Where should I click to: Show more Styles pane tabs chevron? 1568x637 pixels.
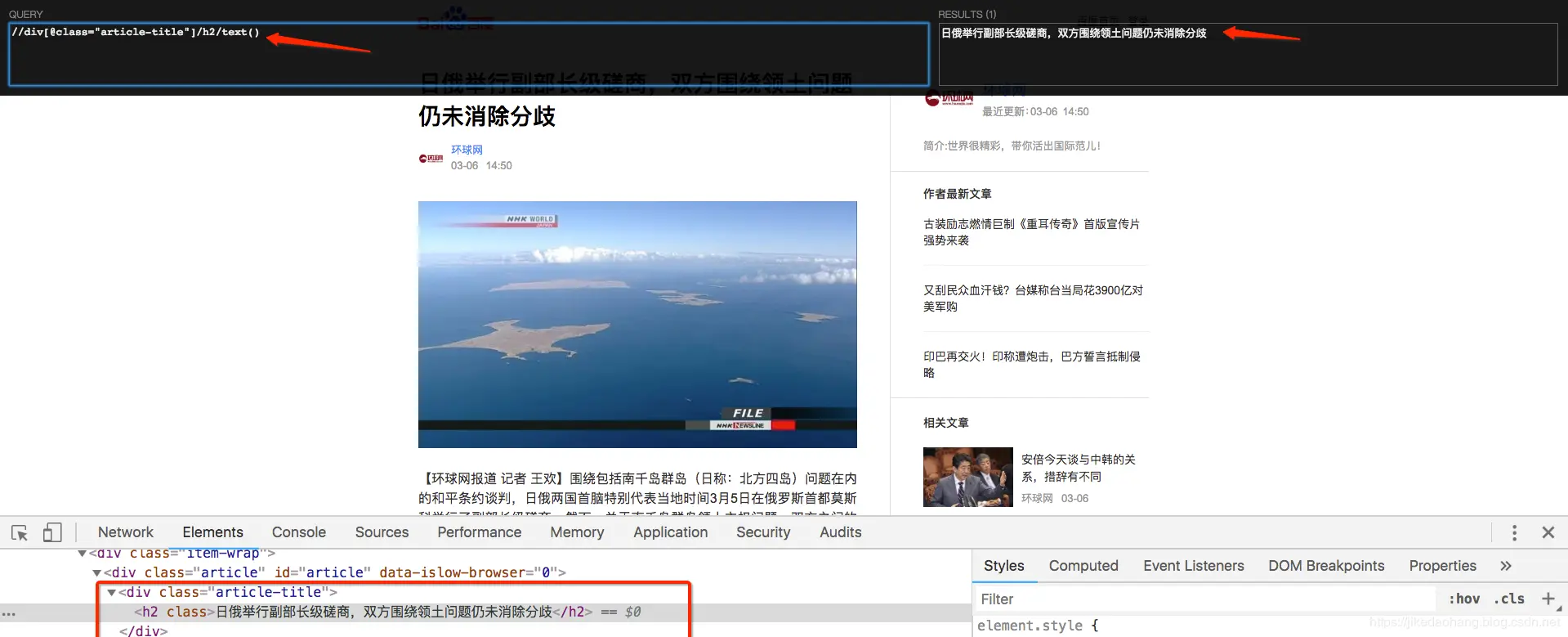(1506, 566)
